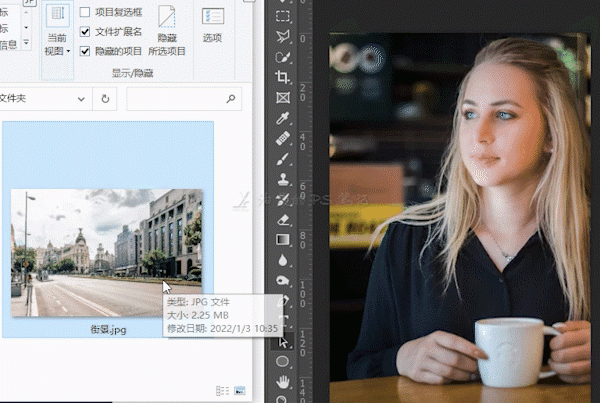Select the Clone Stamp tool
Image resolution: width=600 pixels, height=403 pixels.
(283, 179)
